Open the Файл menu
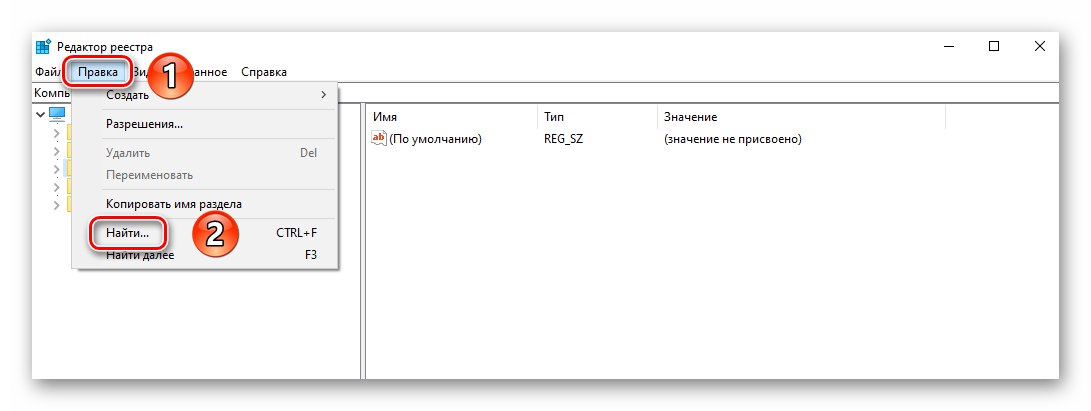 point(49,72)
